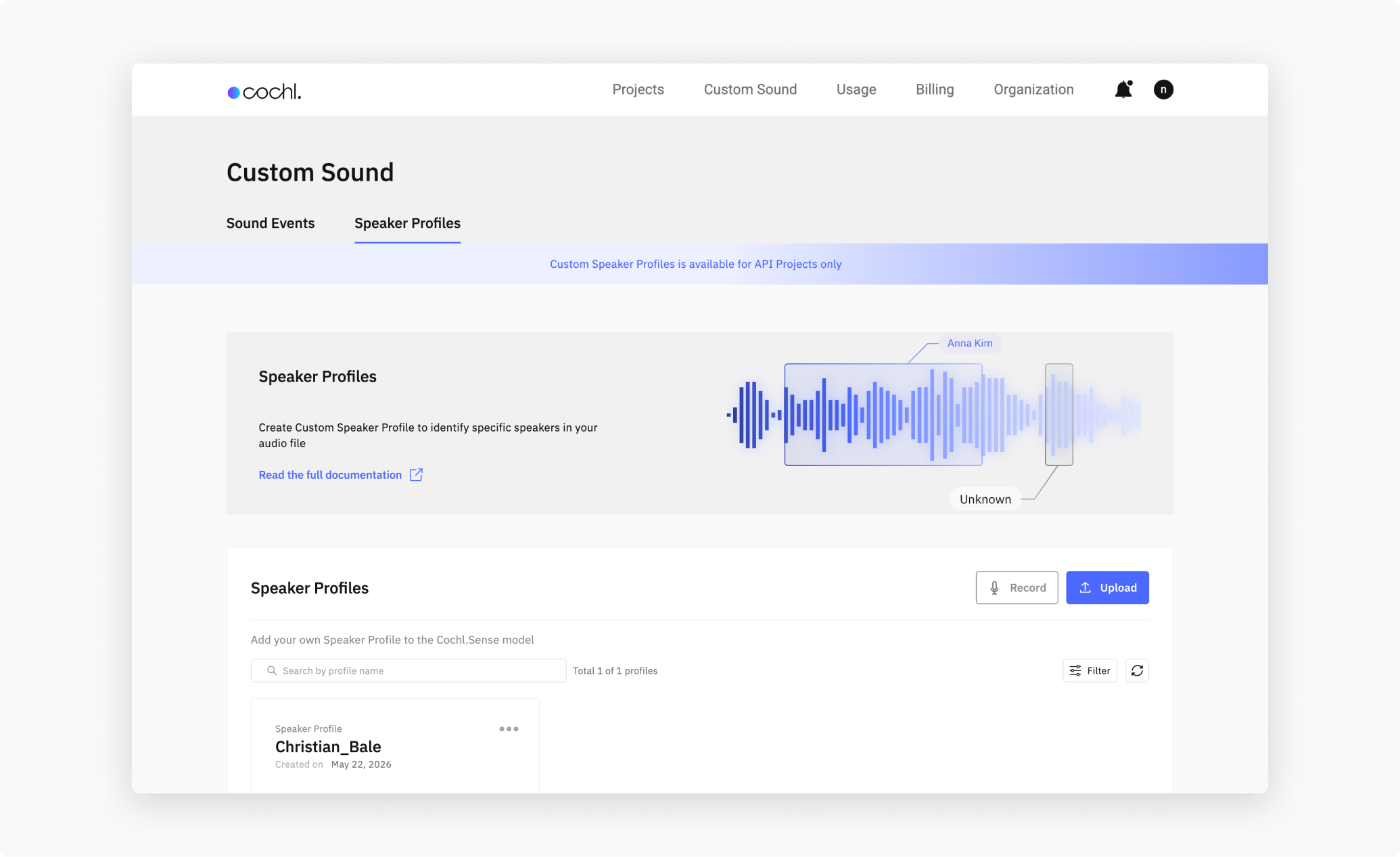Click the May 22, 2026 creation date
The width and height of the screenshot is (1400, 857).
tap(361, 764)
